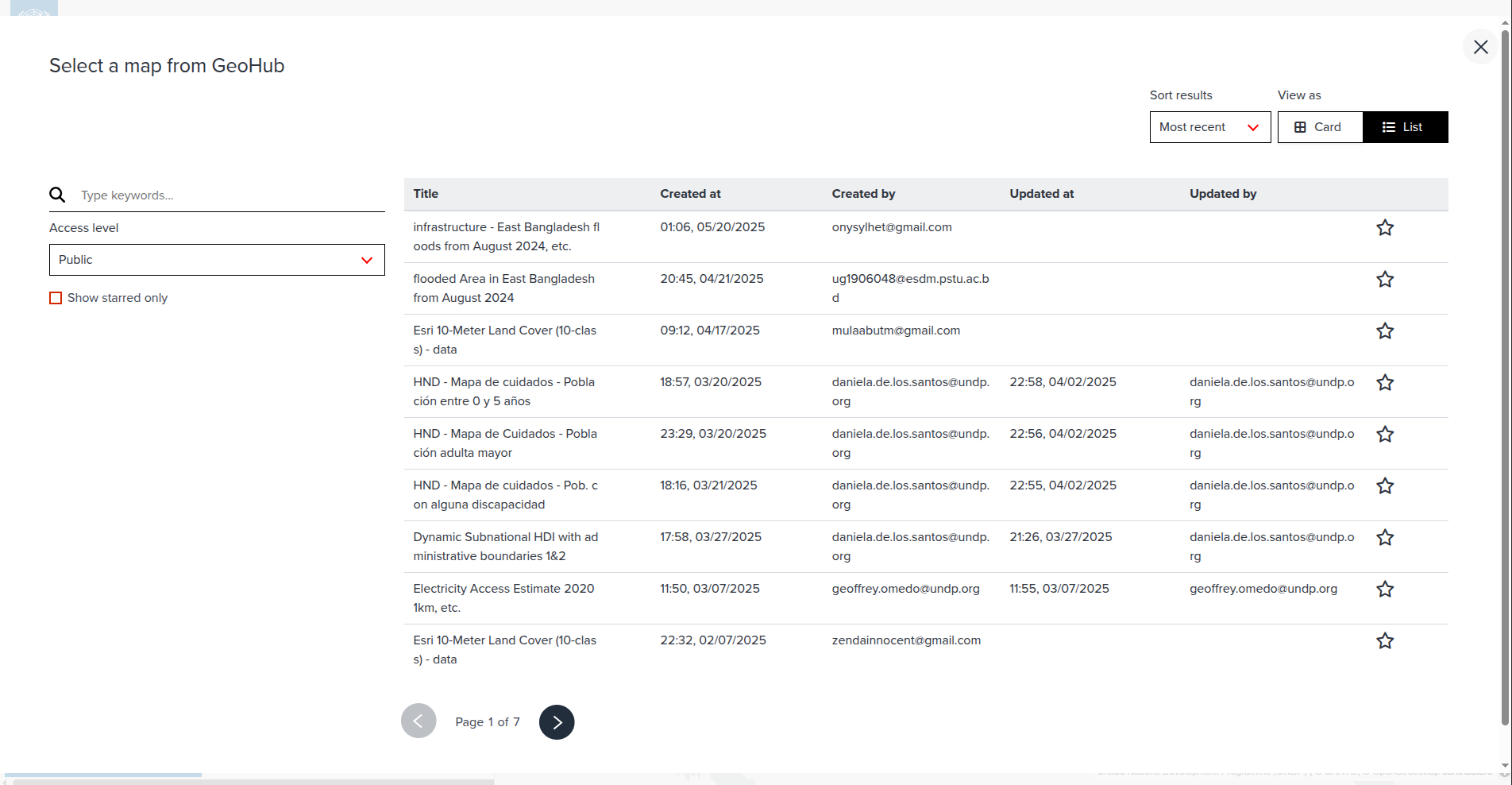Click the Card view grid icon

(x=1300, y=127)
